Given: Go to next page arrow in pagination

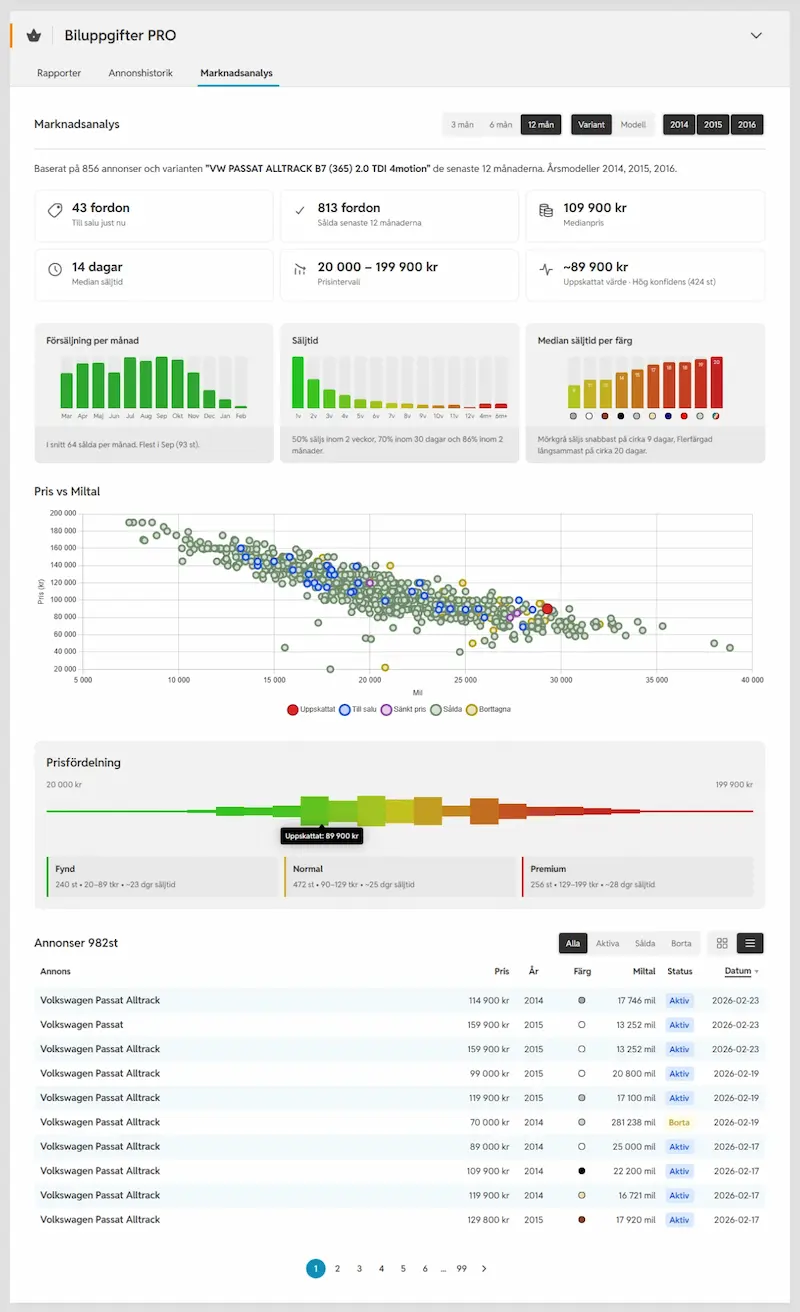Looking at the screenshot, I should tap(484, 1268).
